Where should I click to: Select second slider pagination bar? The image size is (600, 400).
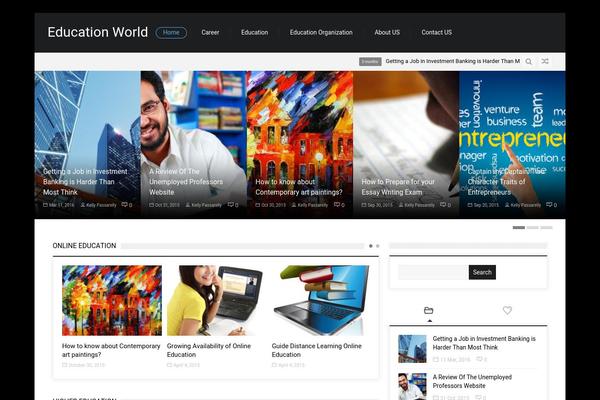click(533, 228)
